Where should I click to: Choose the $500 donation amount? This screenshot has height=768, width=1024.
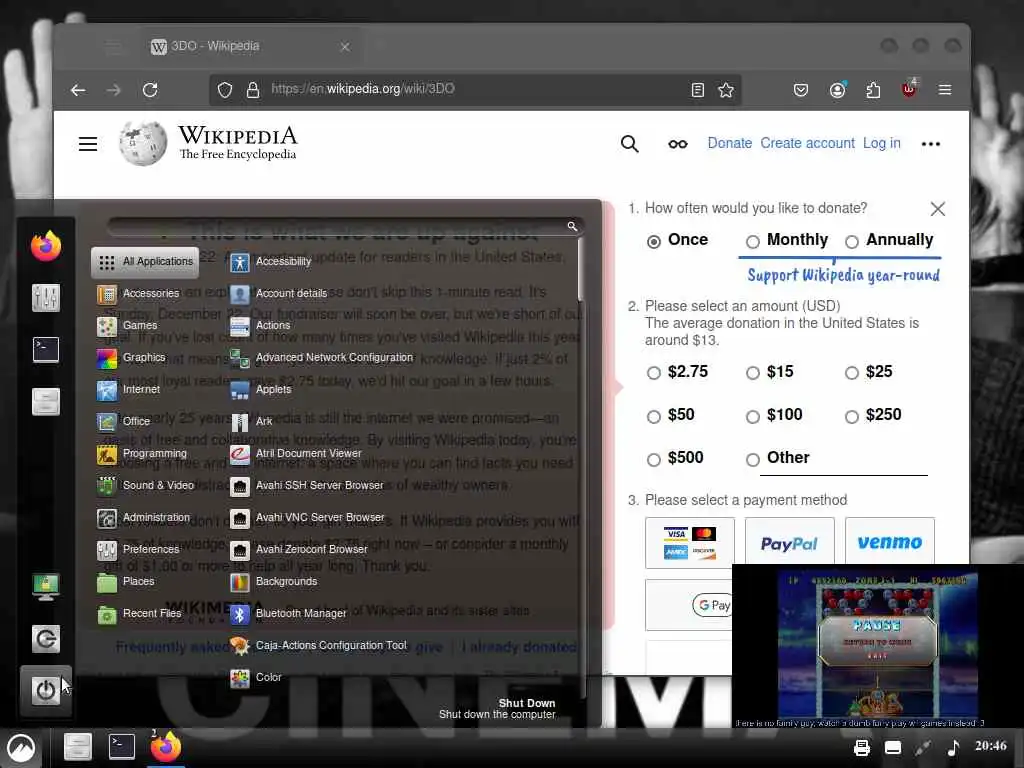click(x=654, y=460)
